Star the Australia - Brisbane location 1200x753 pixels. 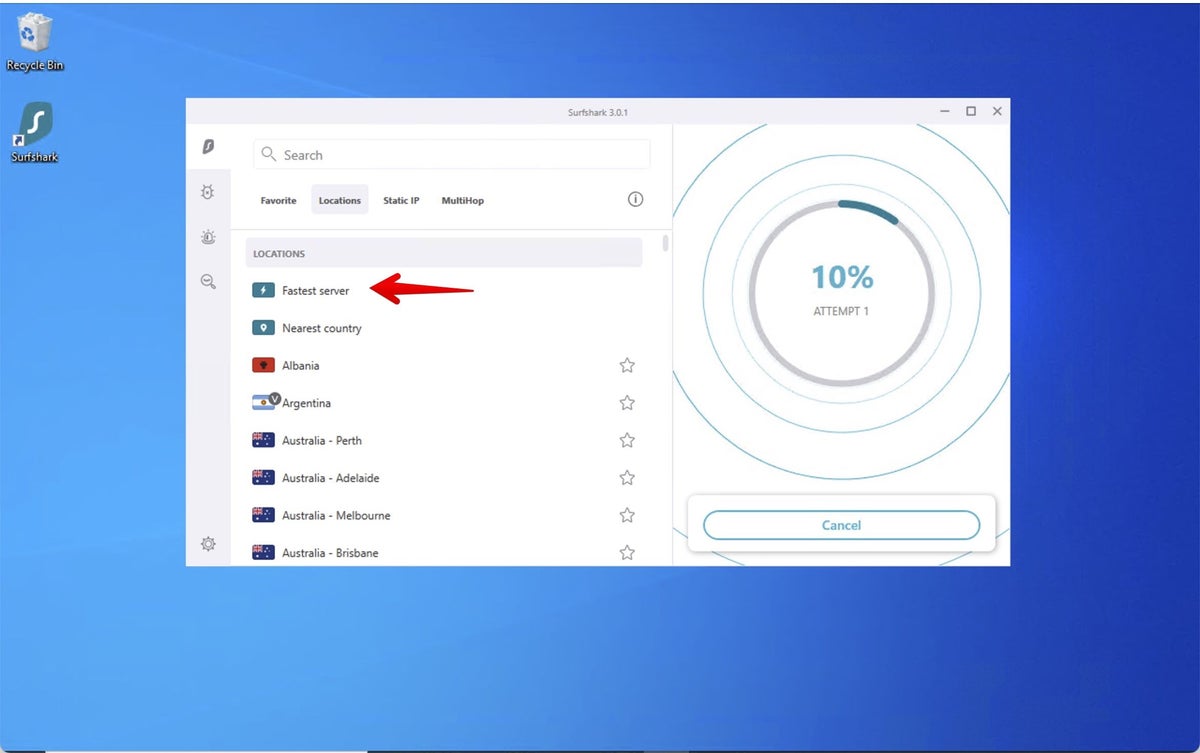tap(627, 553)
